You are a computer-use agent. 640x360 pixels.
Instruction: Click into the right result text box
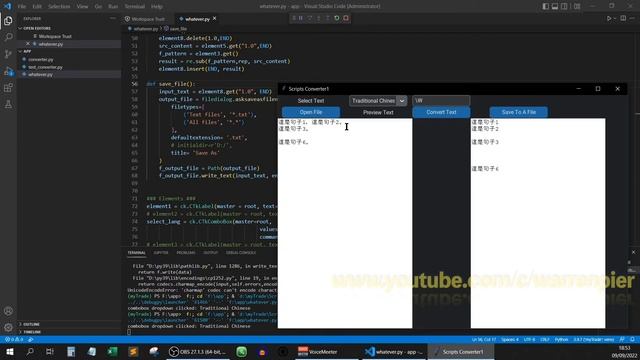point(538,223)
